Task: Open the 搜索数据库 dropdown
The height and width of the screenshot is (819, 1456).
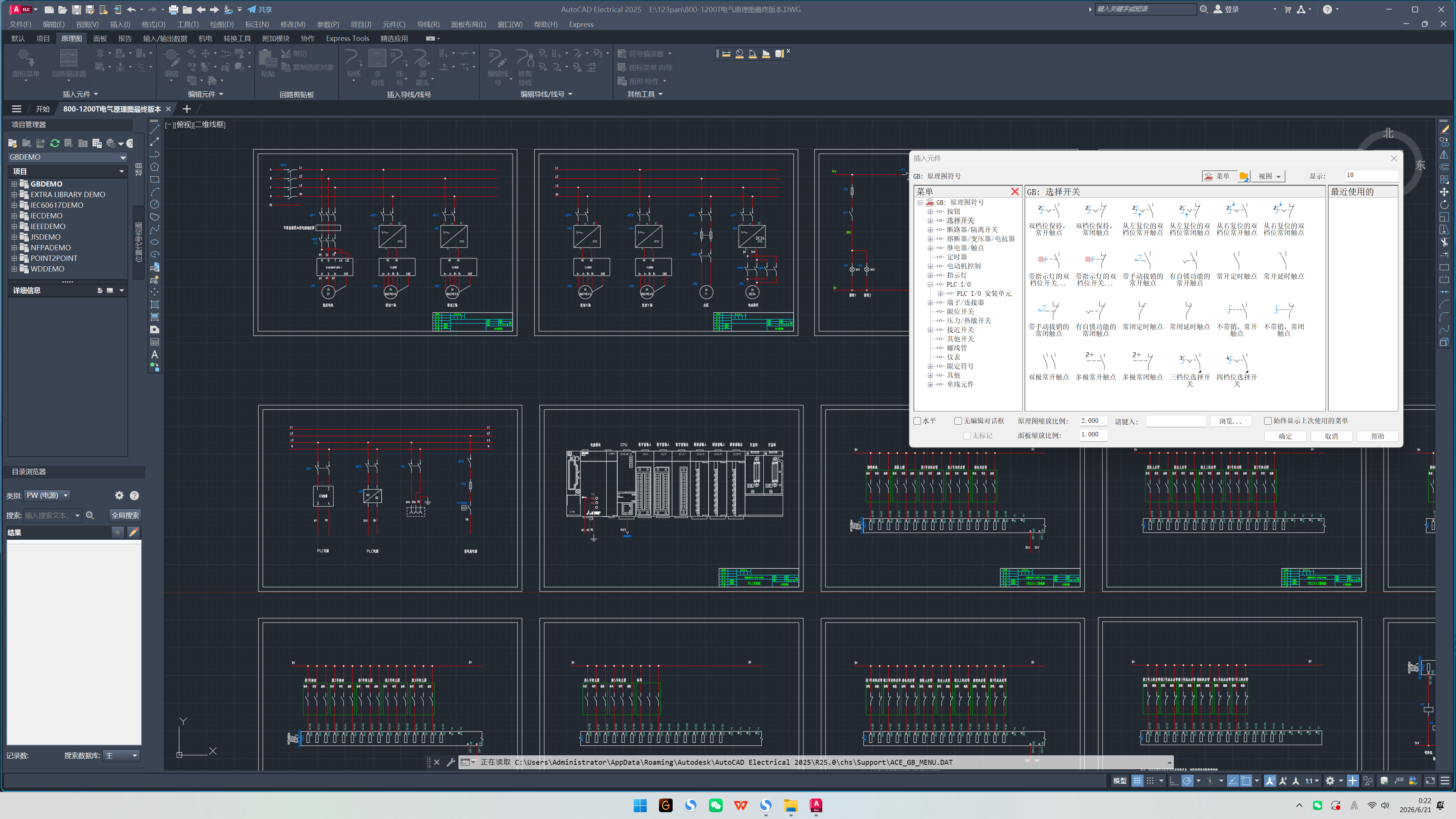Action: 121,755
